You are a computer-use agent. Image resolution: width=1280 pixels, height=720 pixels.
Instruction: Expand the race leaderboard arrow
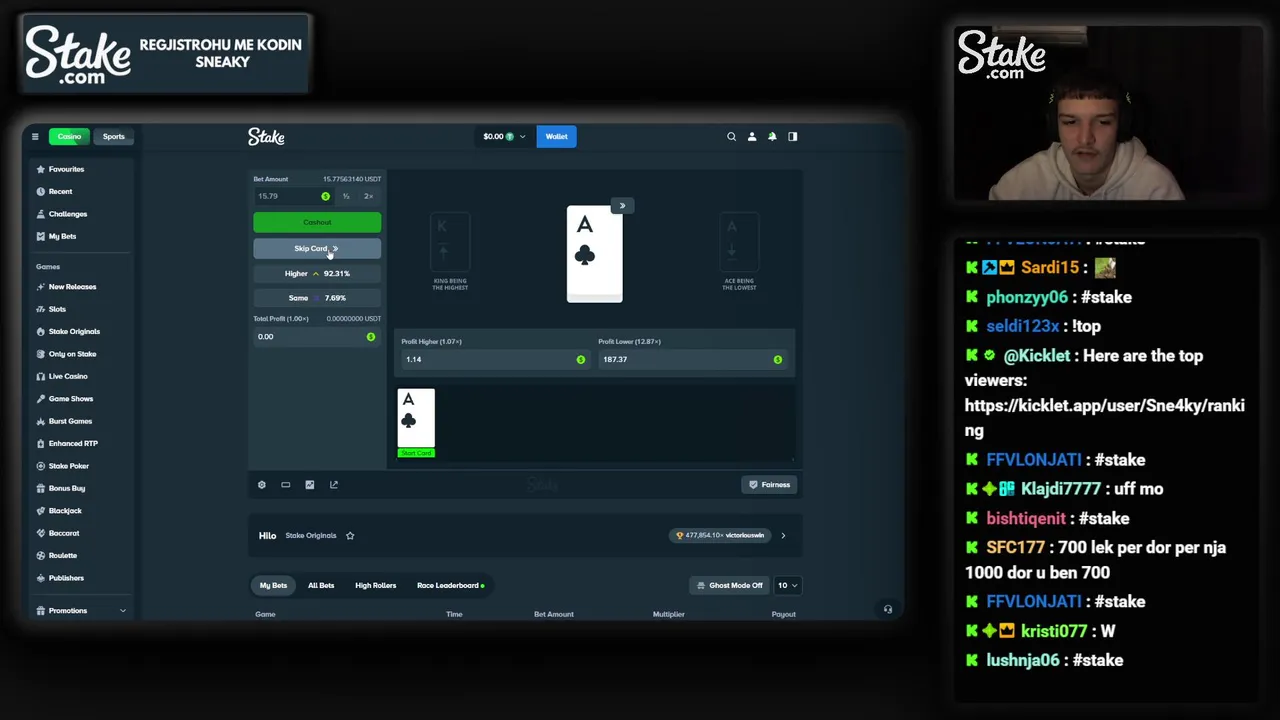pyautogui.click(x=783, y=536)
